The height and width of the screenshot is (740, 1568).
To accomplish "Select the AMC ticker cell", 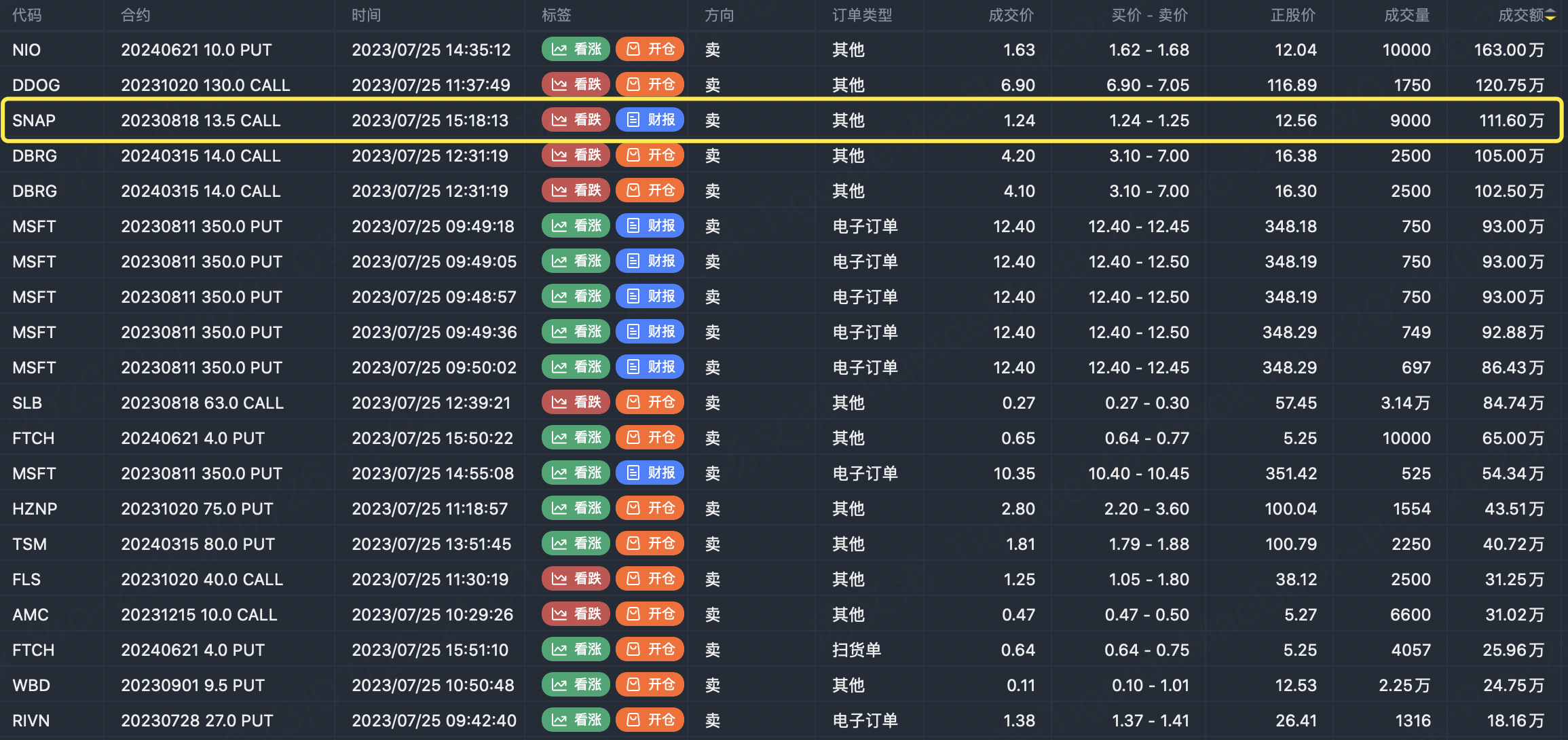I will click(x=31, y=614).
